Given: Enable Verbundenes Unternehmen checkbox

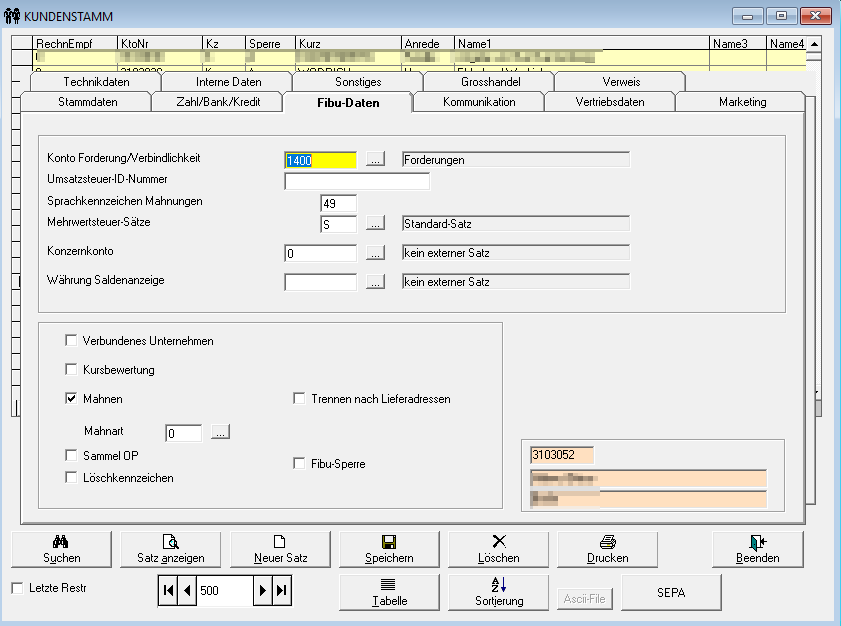Looking at the screenshot, I should click(x=71, y=341).
